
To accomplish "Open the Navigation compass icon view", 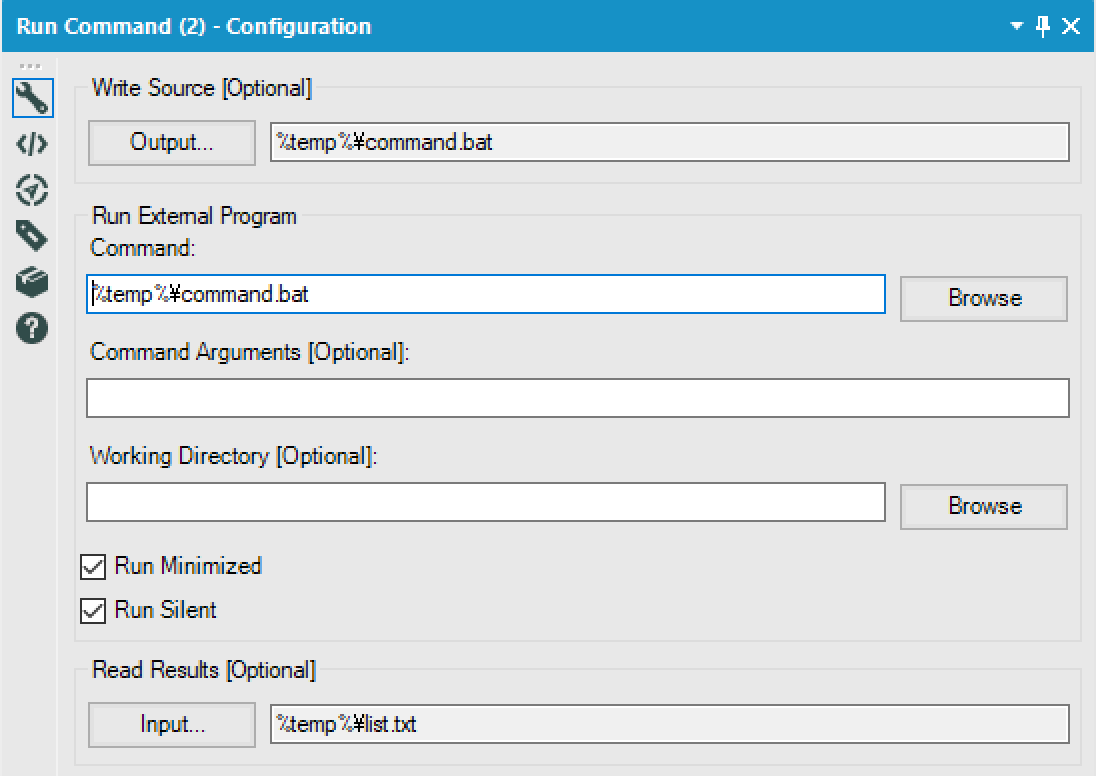I will point(32,189).
